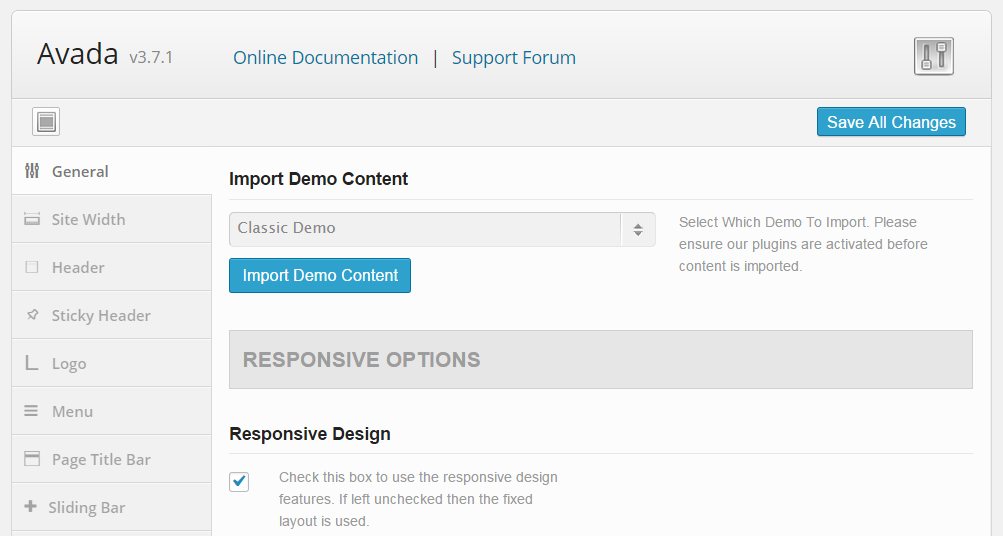Uncheck the Responsive Design checkbox

tap(239, 481)
